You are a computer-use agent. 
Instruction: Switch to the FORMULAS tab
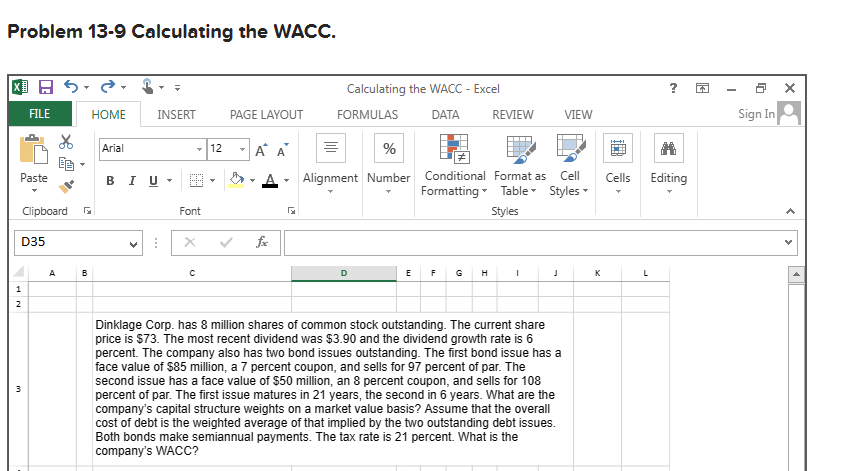(367, 114)
